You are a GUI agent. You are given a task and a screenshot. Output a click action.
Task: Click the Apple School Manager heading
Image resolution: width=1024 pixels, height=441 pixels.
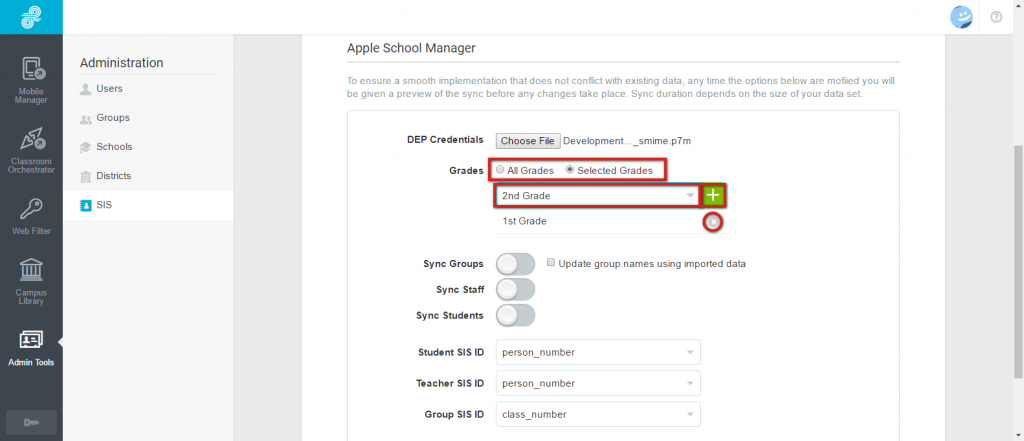pos(411,48)
